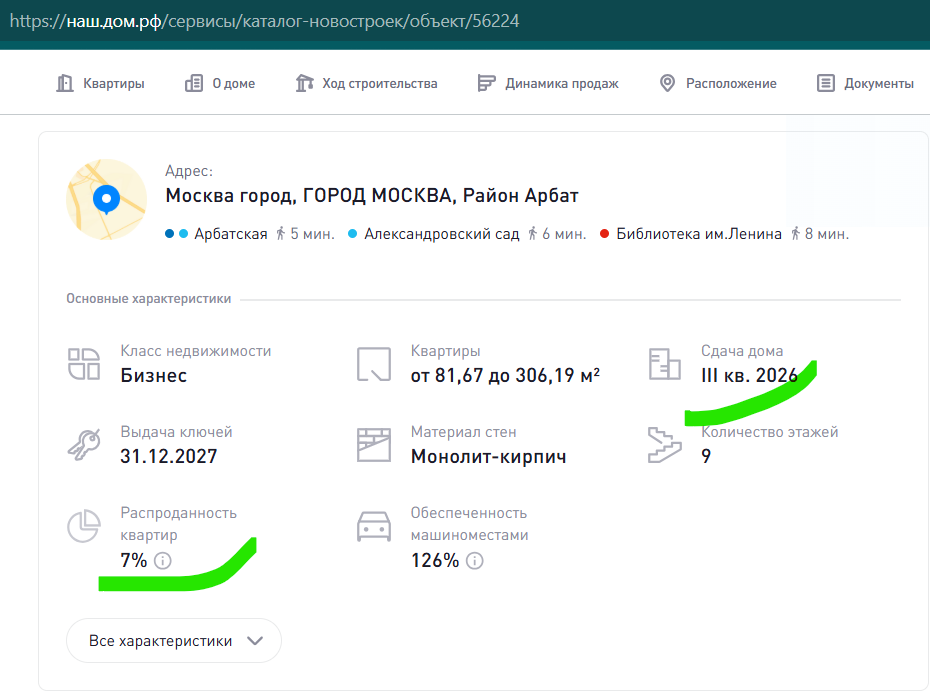This screenshot has height=695, width=930.
Task: Click the Сдача дома building icon
Action: click(664, 364)
